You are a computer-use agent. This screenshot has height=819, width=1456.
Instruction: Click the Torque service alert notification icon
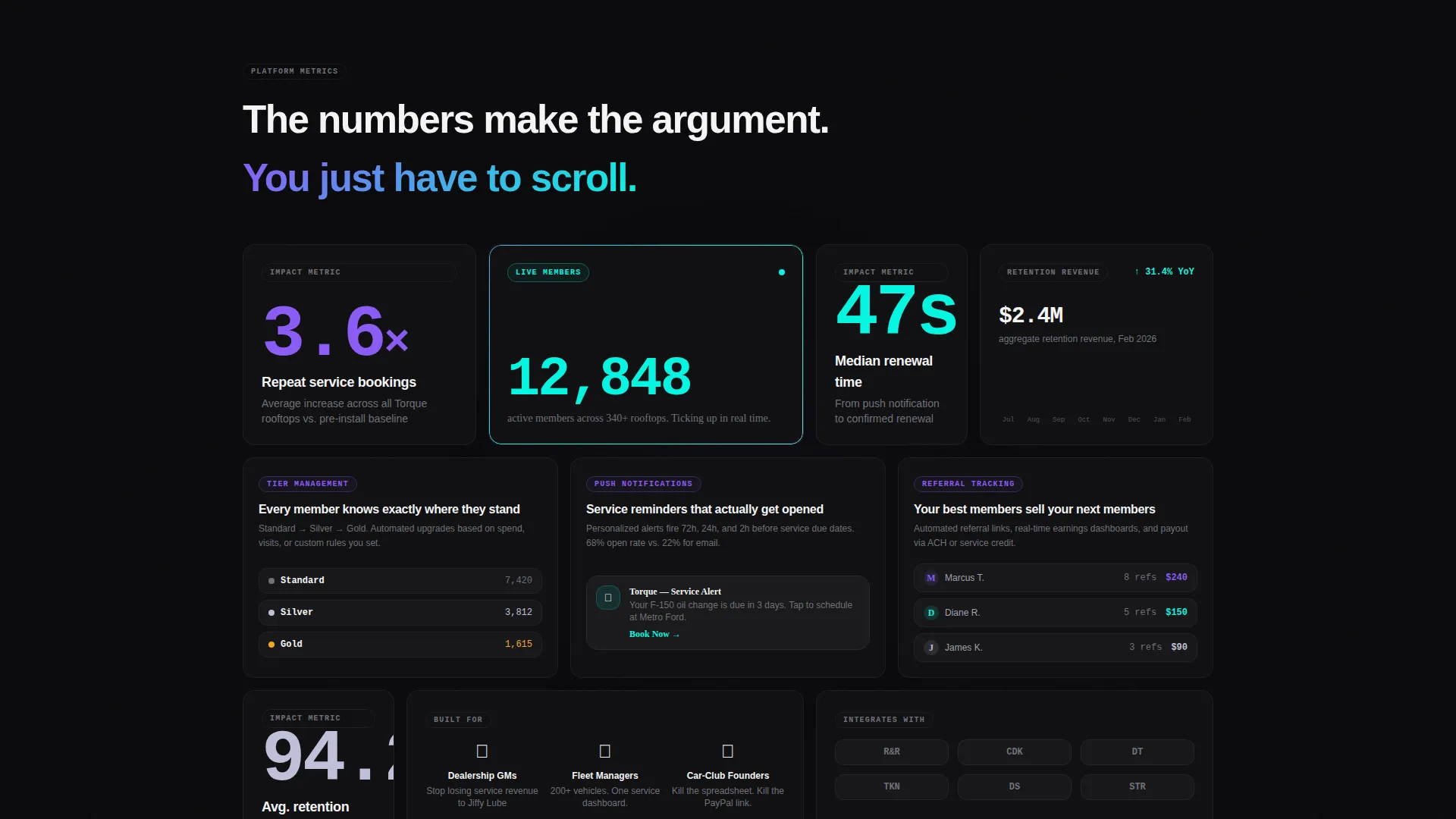(608, 598)
